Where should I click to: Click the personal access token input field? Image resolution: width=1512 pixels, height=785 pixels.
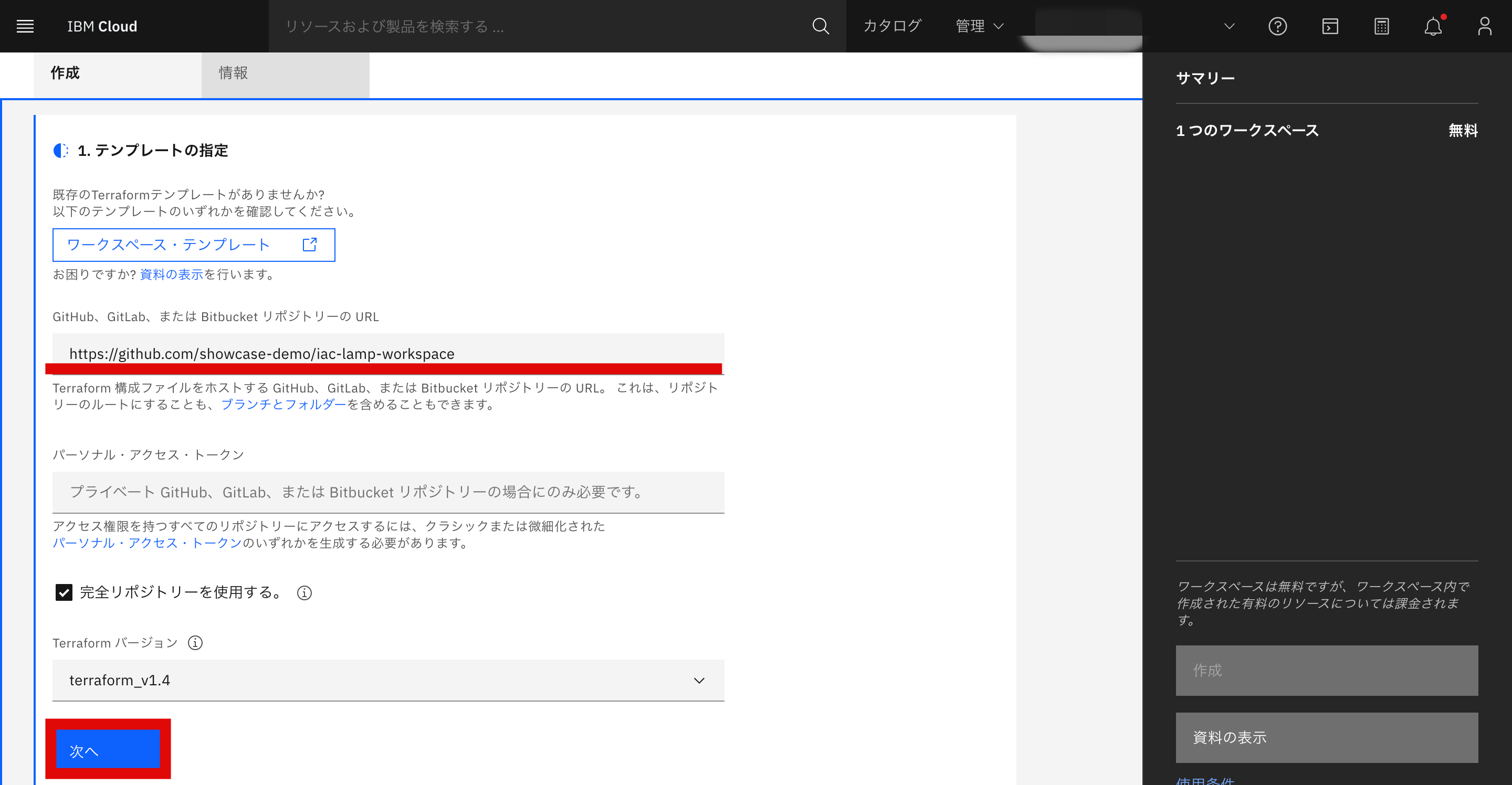(x=387, y=492)
